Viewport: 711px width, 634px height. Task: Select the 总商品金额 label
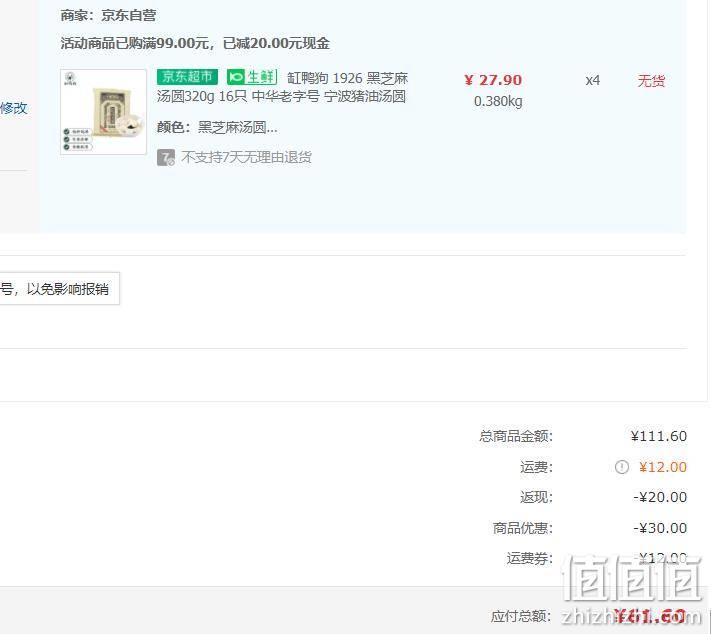coord(516,436)
